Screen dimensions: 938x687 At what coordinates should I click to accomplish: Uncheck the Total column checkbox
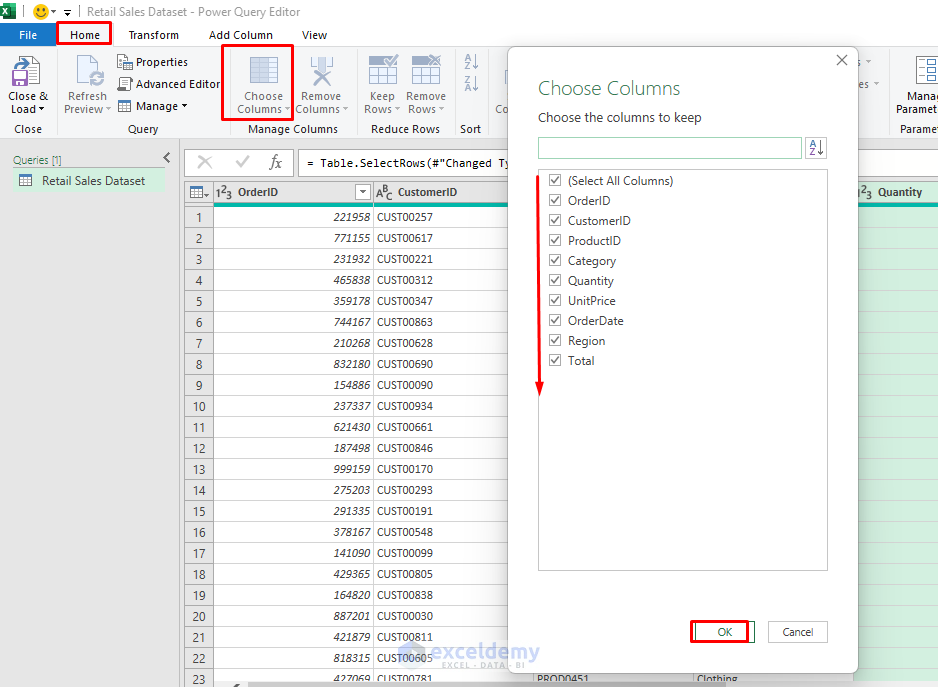point(555,360)
